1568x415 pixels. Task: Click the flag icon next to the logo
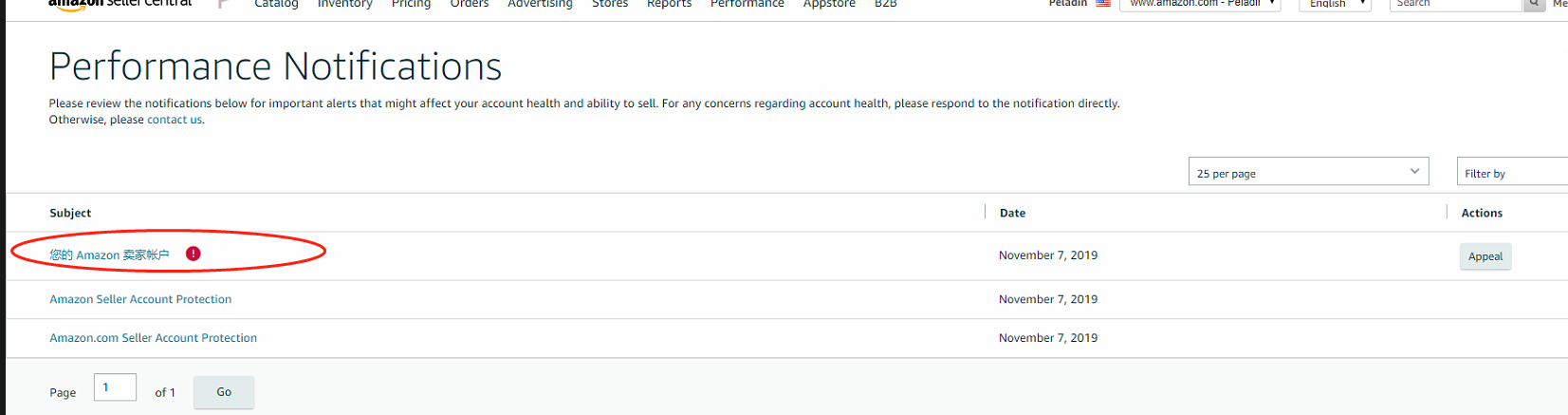click(x=223, y=4)
